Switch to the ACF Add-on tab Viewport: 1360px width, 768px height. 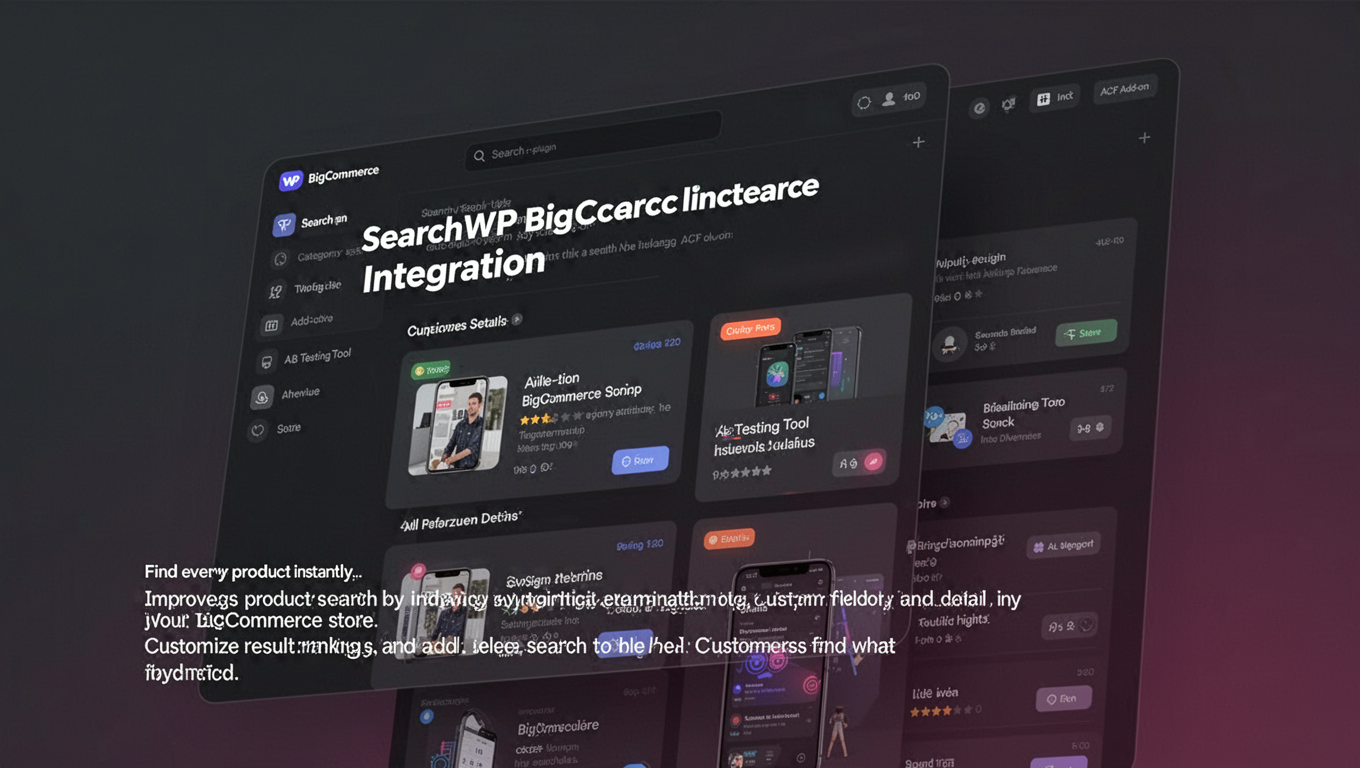pos(1124,89)
